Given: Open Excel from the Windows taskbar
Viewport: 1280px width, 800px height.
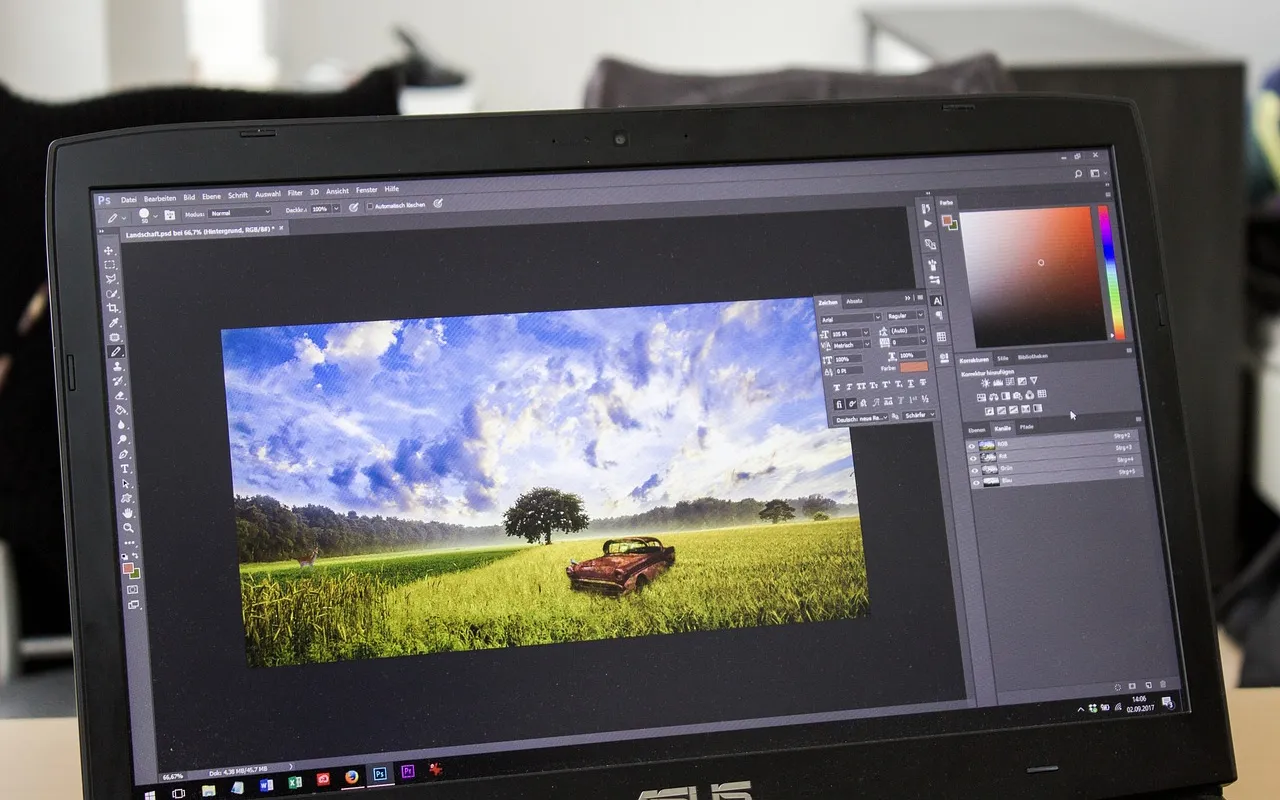Looking at the screenshot, I should tap(295, 782).
